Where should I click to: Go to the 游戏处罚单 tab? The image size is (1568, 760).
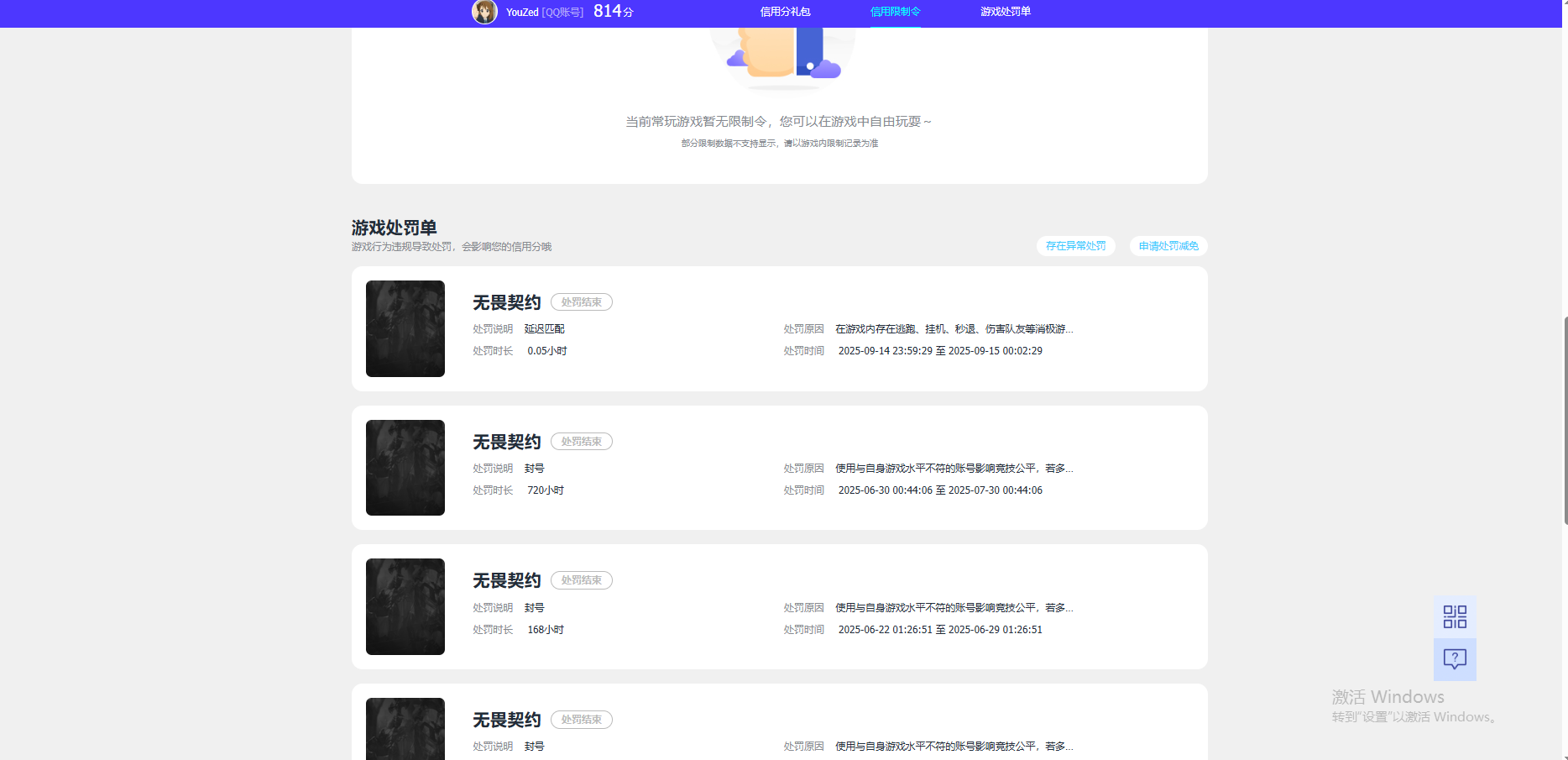[x=1005, y=12]
